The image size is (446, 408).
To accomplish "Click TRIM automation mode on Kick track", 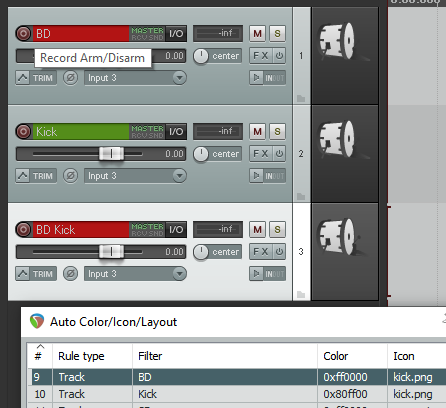I will (43, 176).
